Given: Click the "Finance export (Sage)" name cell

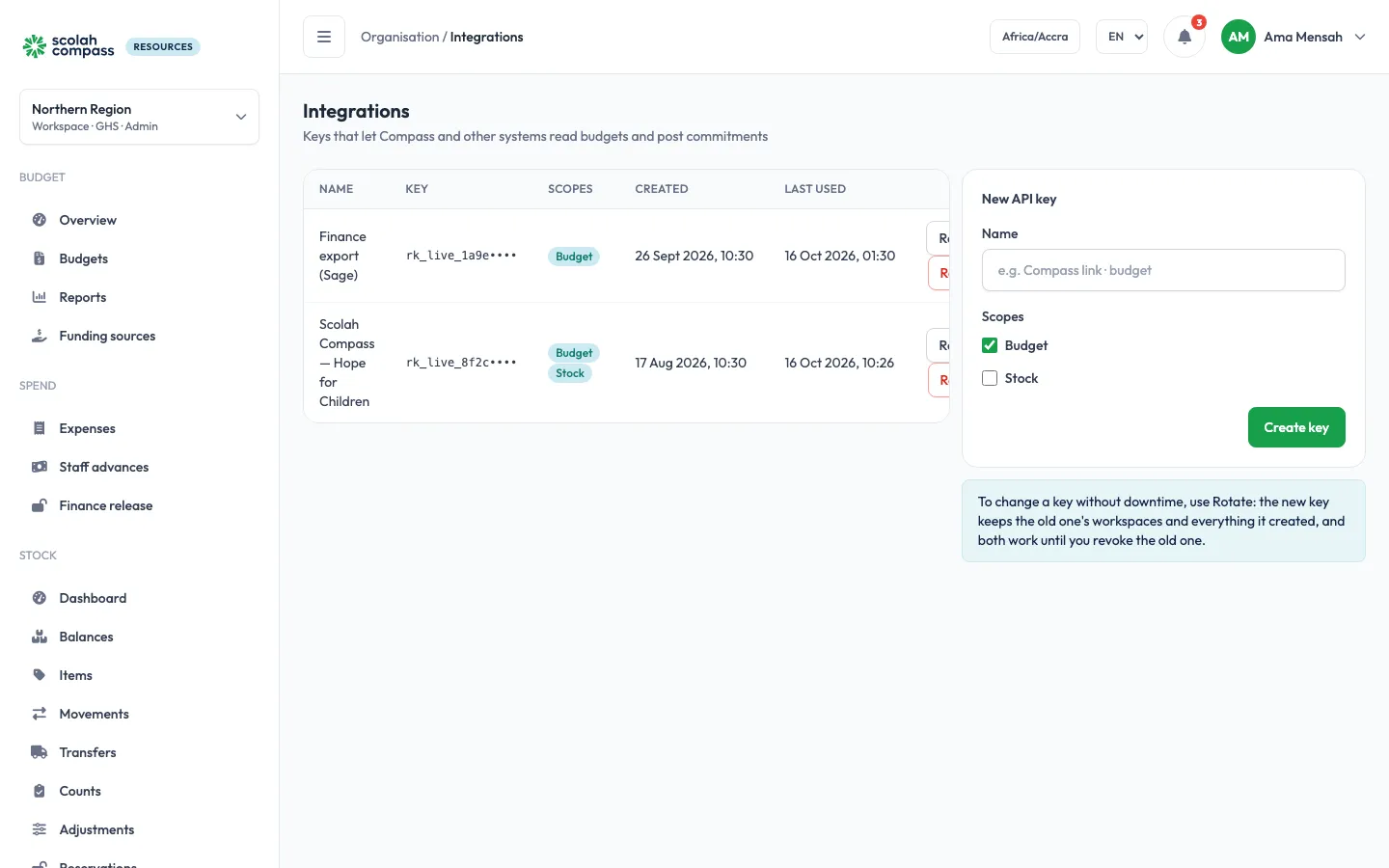Looking at the screenshot, I should [x=343, y=256].
